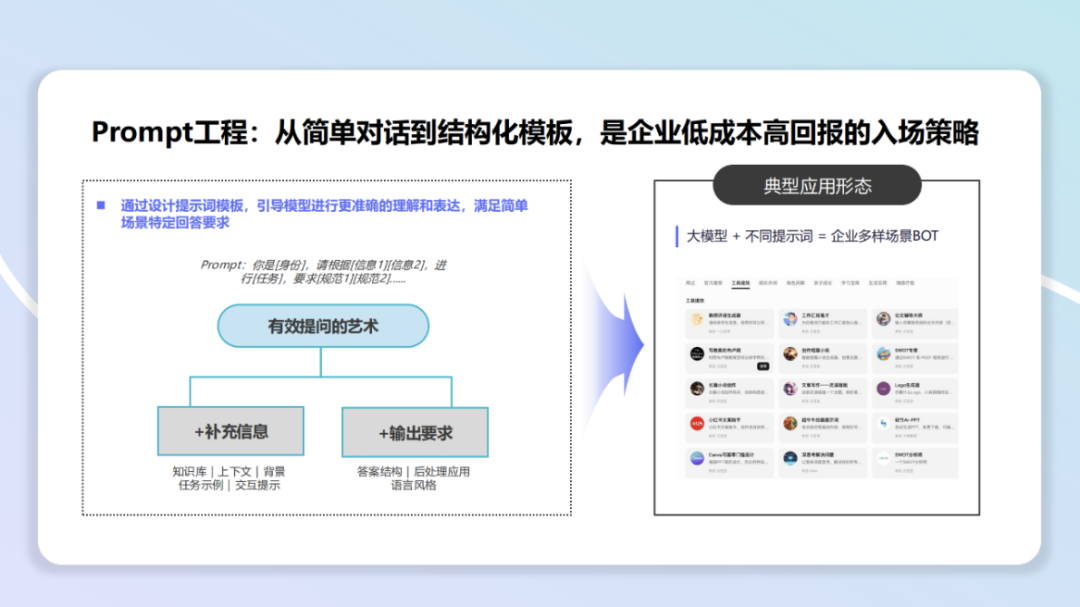Click the text 知识库｜上下文｜背景
Image resolution: width=1080 pixels, height=607 pixels.
click(x=229, y=471)
